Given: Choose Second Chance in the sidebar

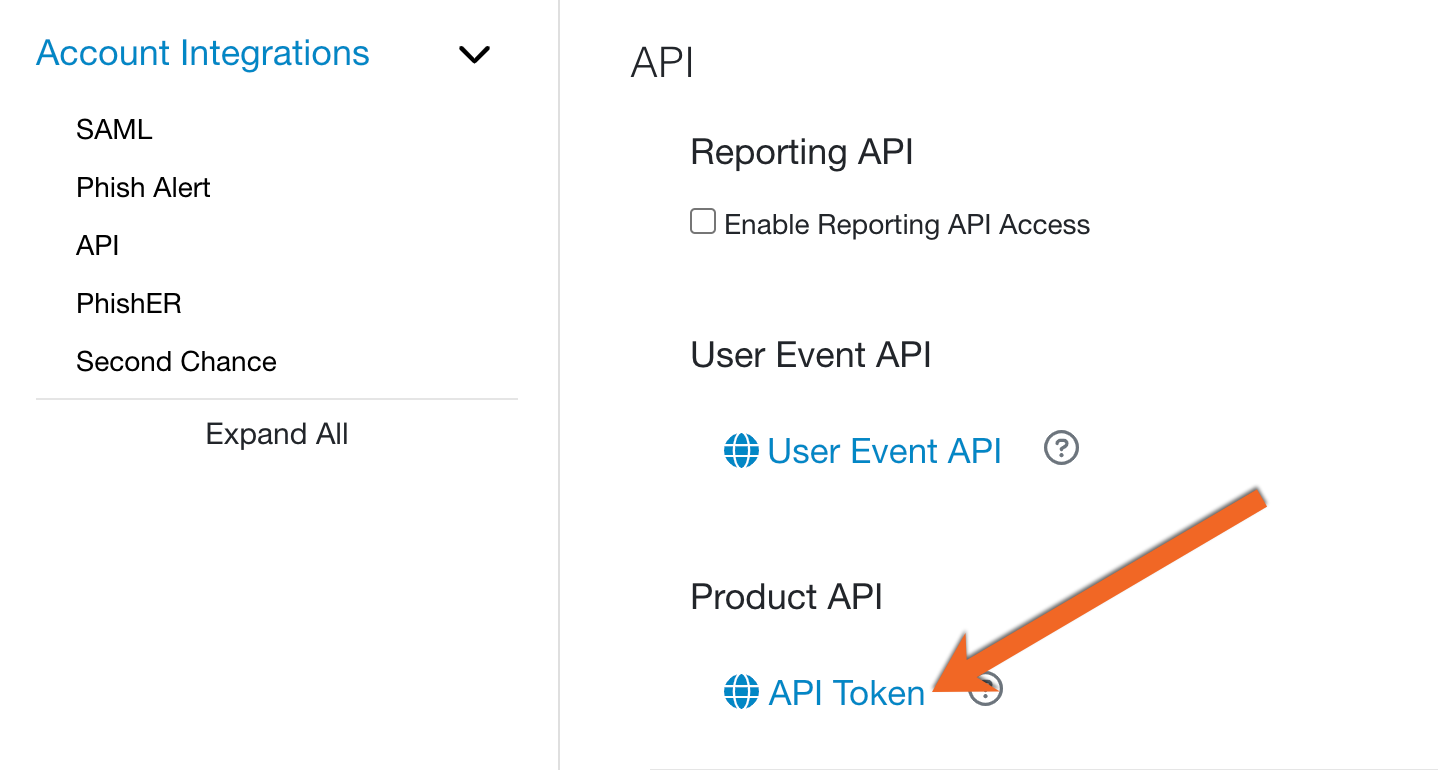Looking at the screenshot, I should (176, 362).
